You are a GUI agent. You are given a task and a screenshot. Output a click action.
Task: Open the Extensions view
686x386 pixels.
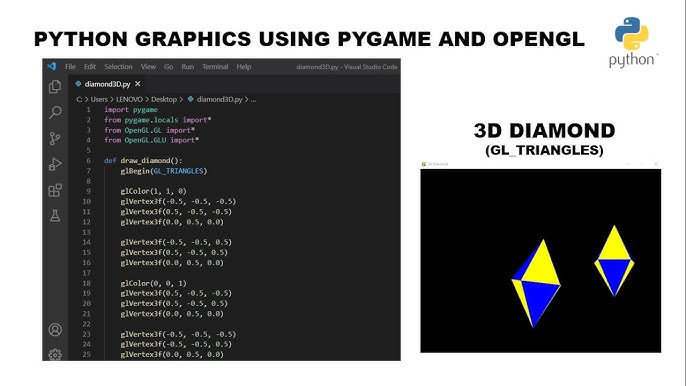pyautogui.click(x=55, y=190)
